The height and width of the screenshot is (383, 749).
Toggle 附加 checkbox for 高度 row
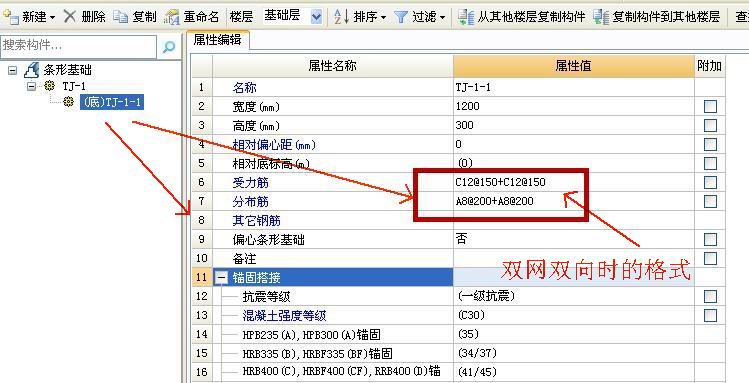(710, 125)
